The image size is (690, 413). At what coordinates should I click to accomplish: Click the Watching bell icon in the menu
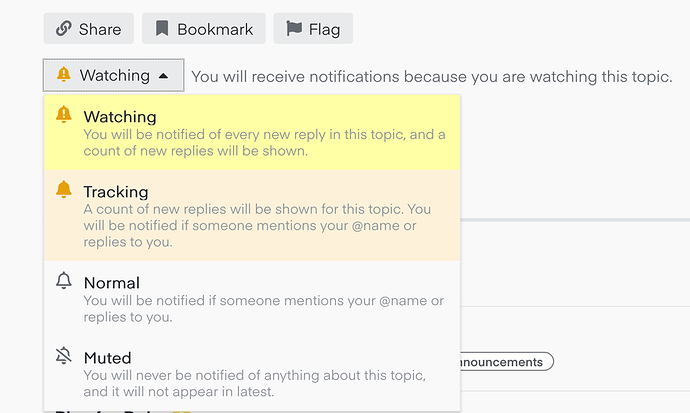click(x=64, y=116)
